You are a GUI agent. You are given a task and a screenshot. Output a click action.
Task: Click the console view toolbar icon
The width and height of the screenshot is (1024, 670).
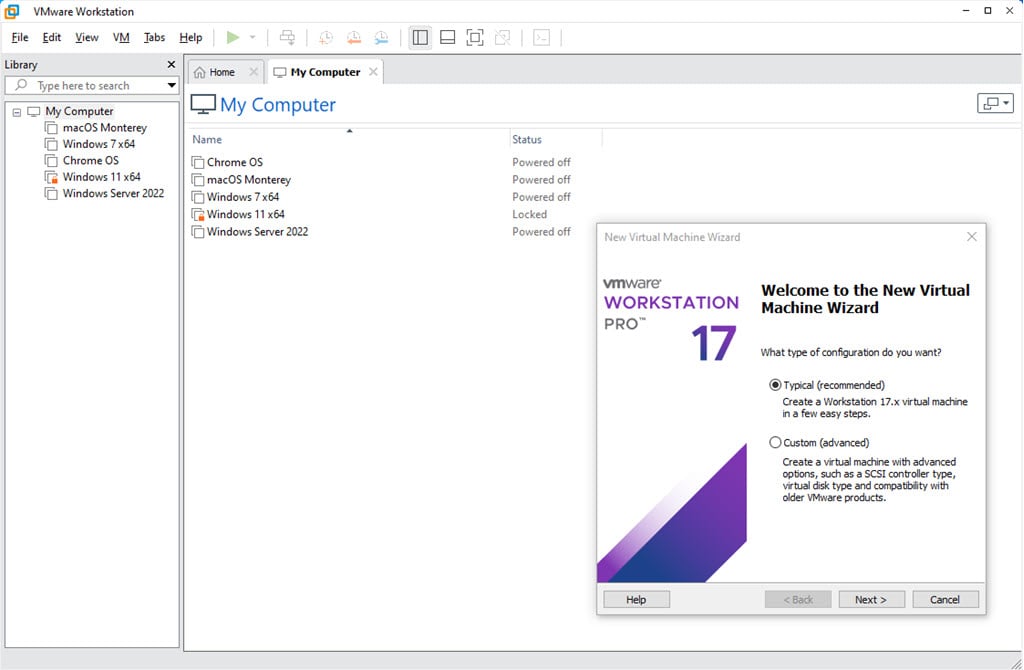click(541, 38)
